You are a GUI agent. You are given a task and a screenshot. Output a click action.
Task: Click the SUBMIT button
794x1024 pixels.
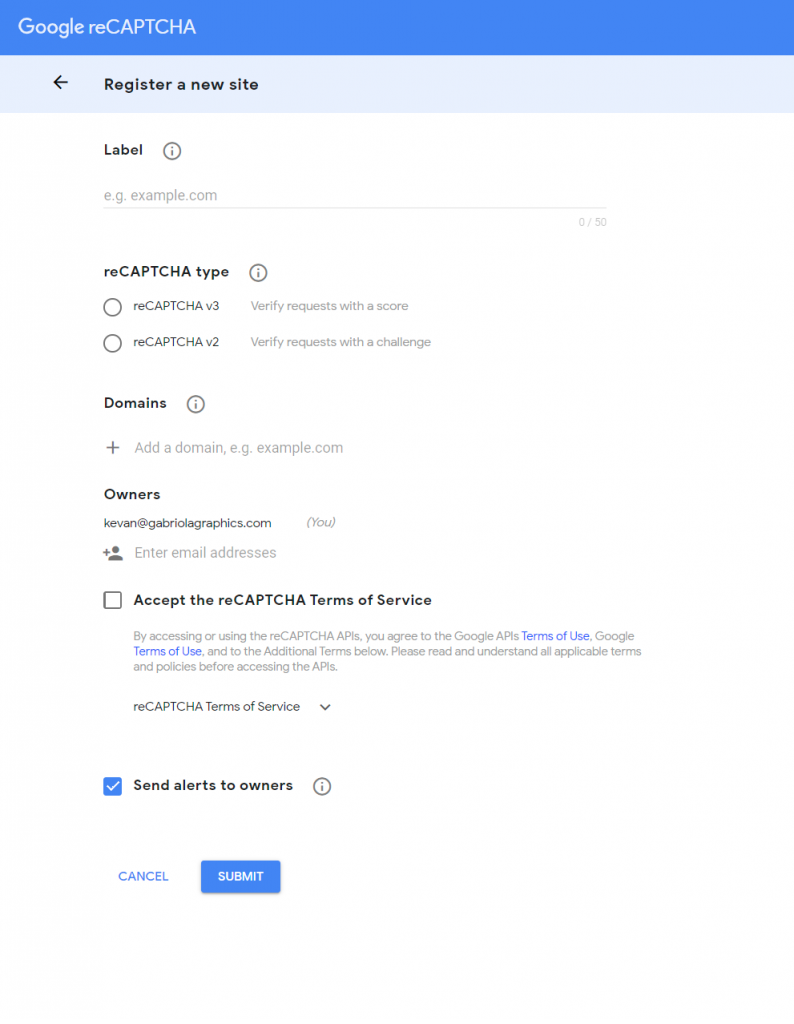[240, 876]
